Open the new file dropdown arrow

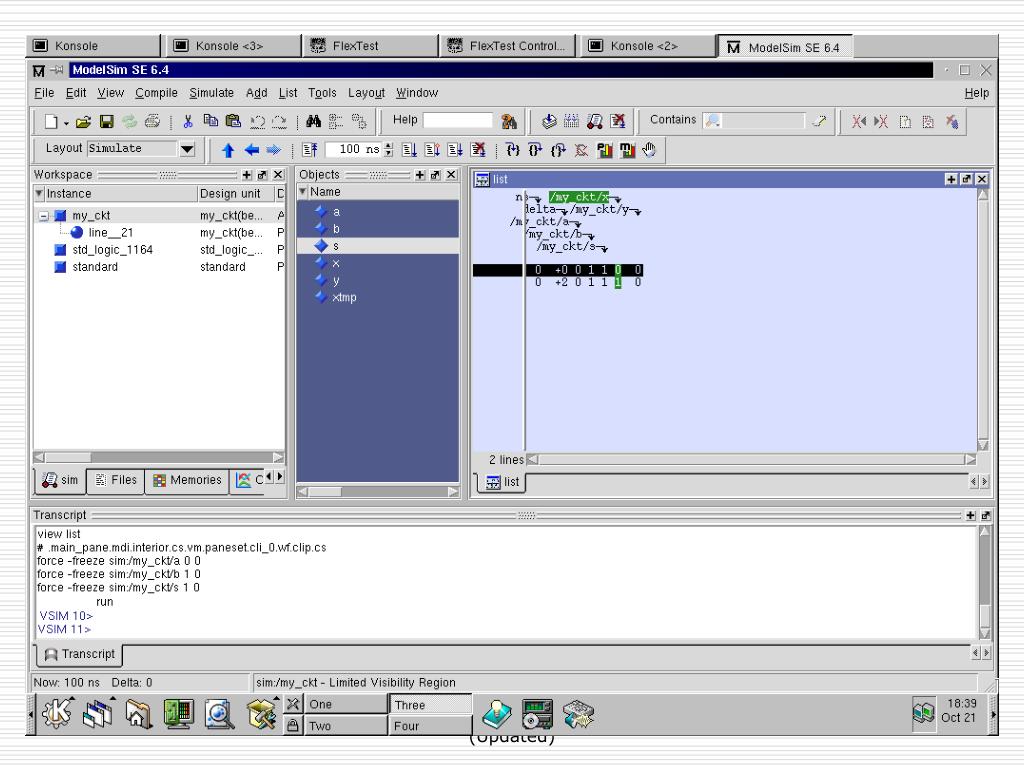coord(66,123)
